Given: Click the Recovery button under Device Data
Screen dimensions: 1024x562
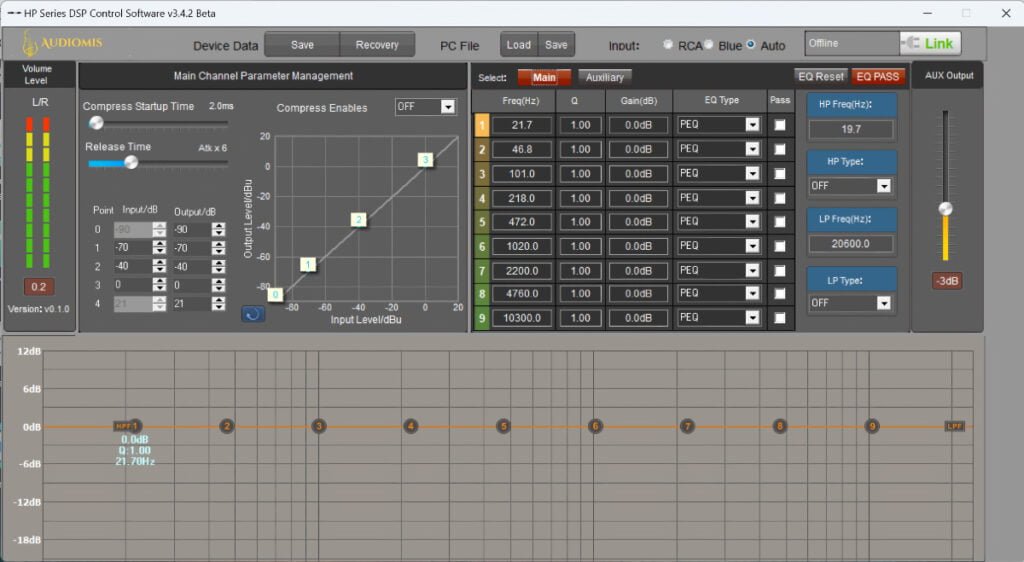Looking at the screenshot, I should 377,45.
